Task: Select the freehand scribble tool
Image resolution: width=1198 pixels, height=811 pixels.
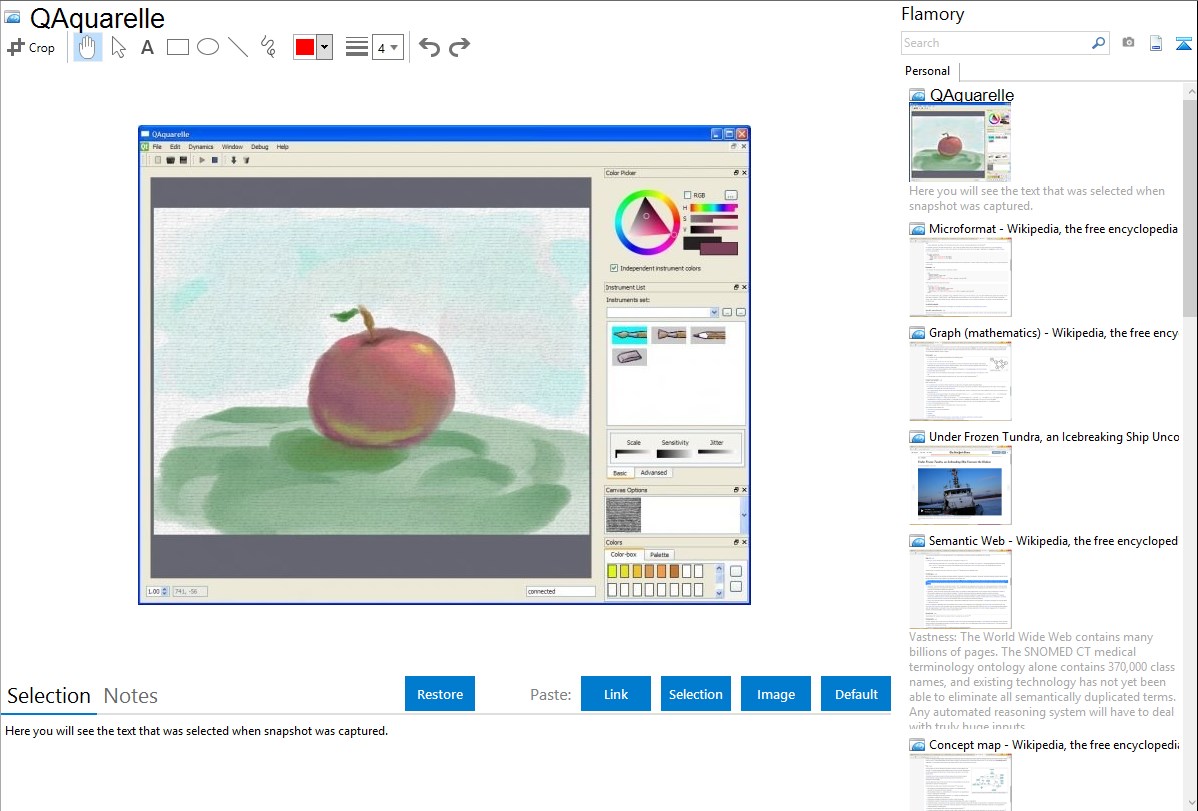Action: [x=268, y=47]
